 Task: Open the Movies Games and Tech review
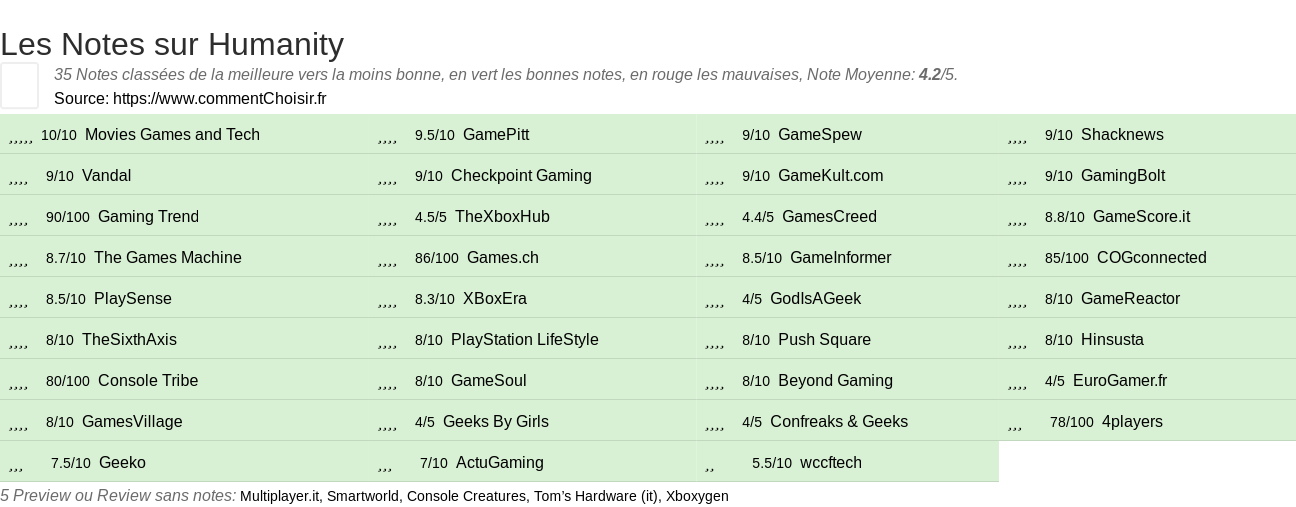pyautogui.click(x=172, y=135)
